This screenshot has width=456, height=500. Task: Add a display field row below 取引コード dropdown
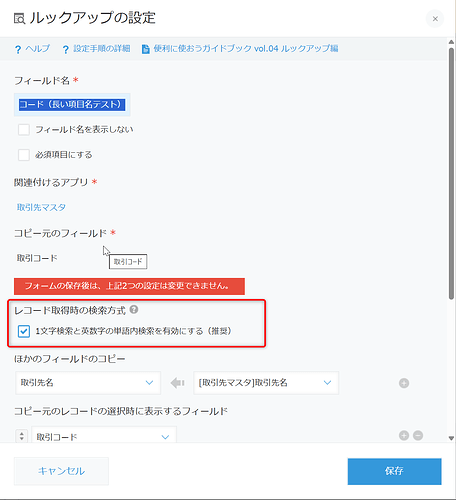404,435
